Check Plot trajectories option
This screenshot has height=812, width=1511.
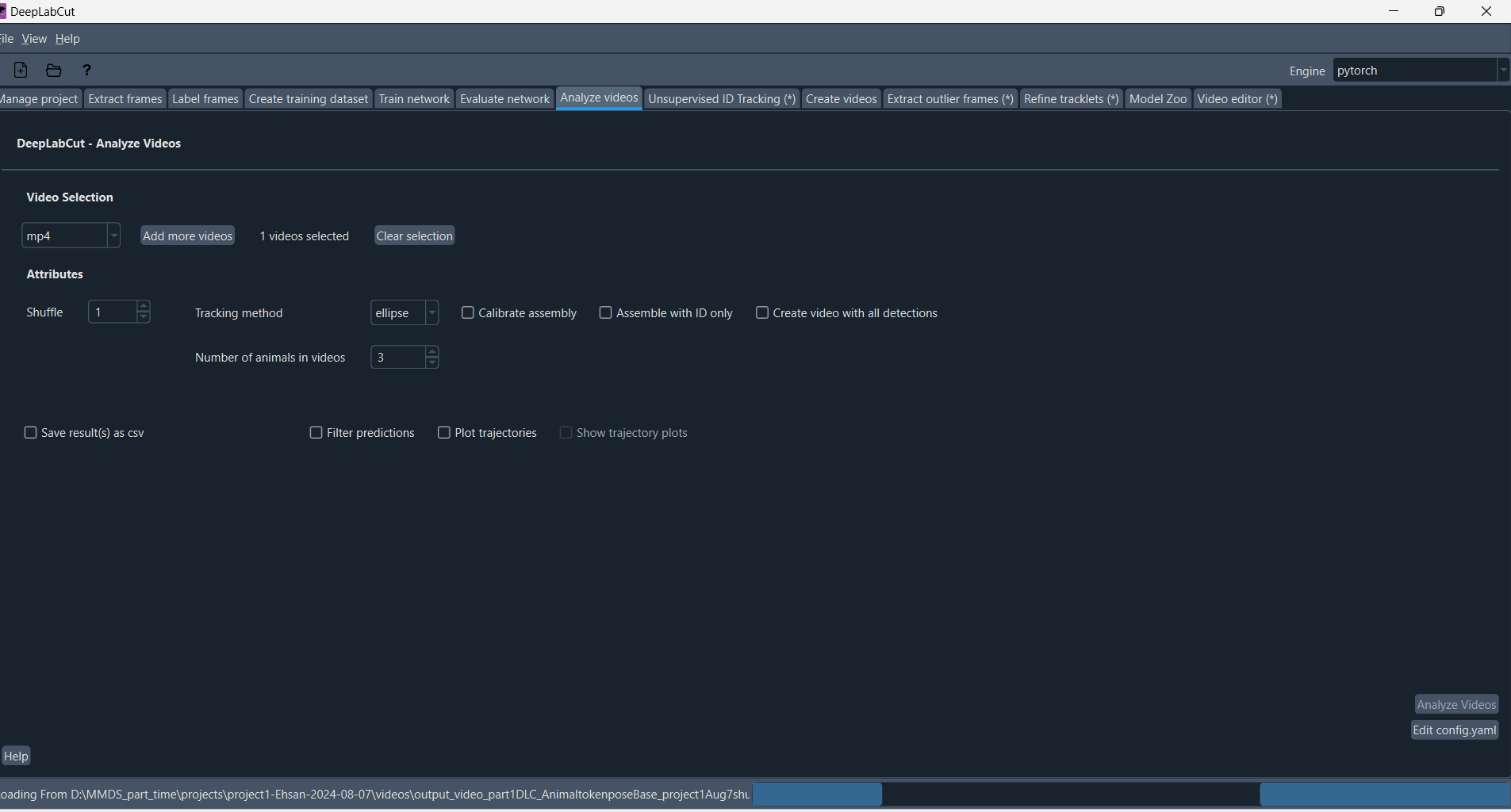[x=445, y=432]
